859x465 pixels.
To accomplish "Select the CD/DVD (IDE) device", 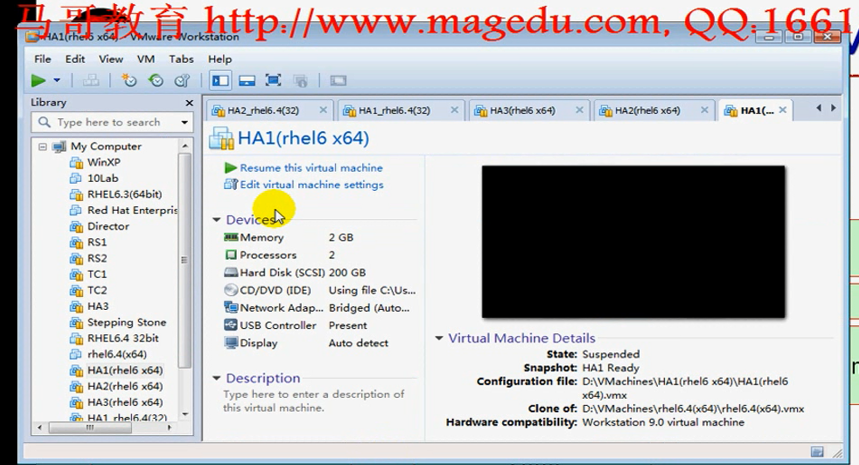I will click(320, 290).
